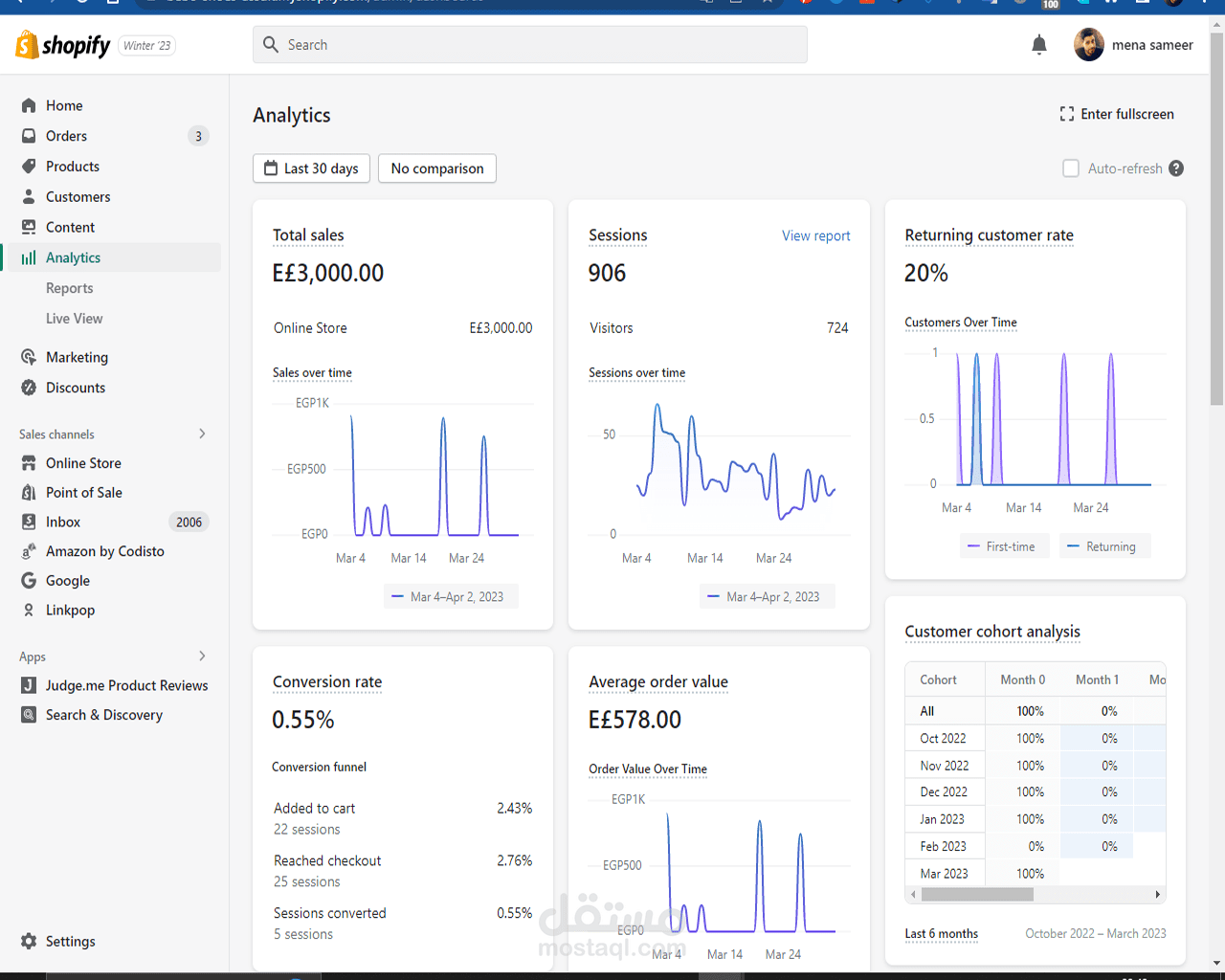The image size is (1225, 980).
Task: Open the Auto-refresh help question mark
Action: click(x=1176, y=168)
